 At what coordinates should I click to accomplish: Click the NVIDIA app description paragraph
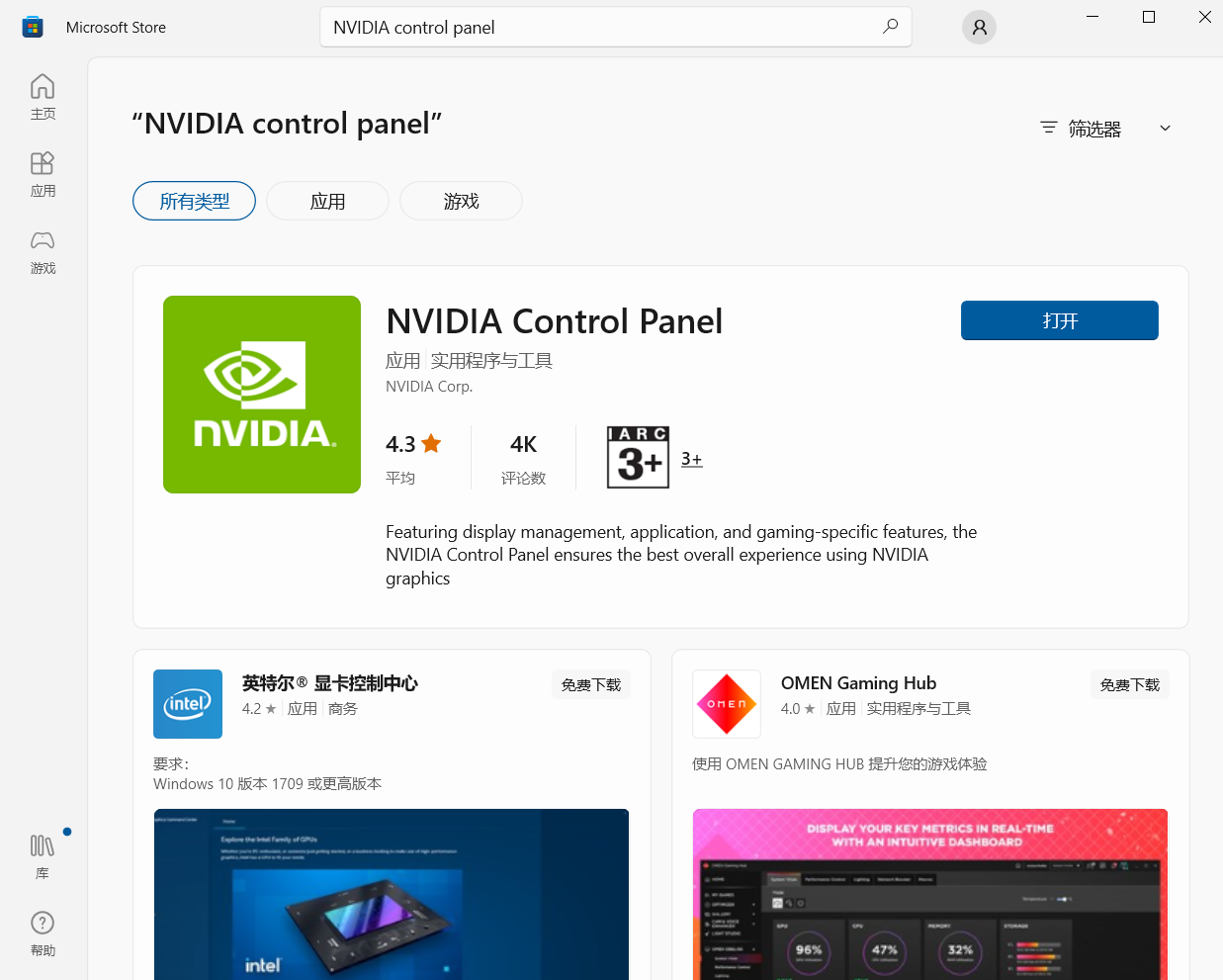pyautogui.click(x=681, y=555)
